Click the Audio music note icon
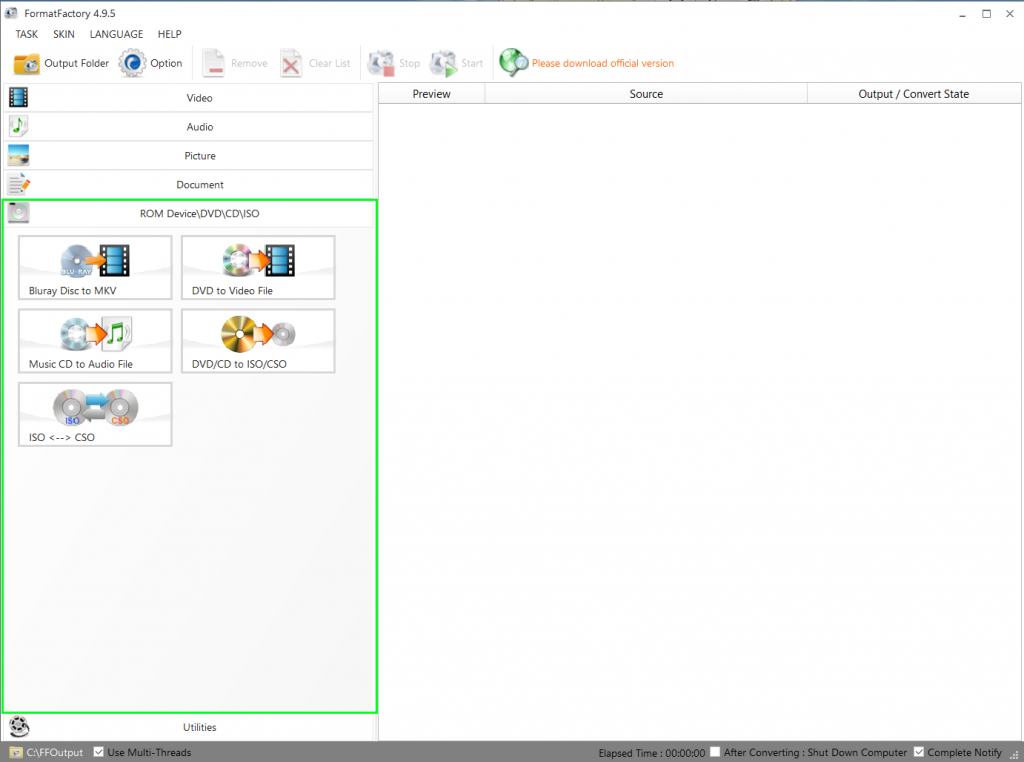This screenshot has height=762, width=1024. [x=18, y=126]
